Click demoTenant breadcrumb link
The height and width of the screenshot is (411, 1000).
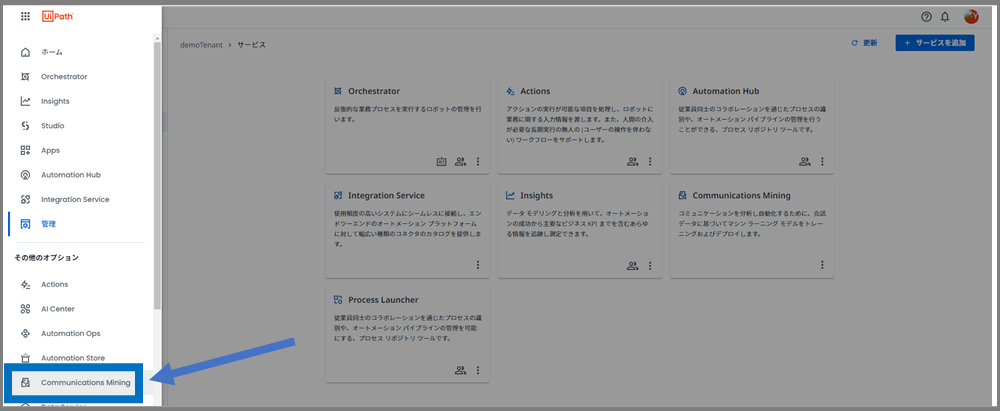(x=202, y=45)
